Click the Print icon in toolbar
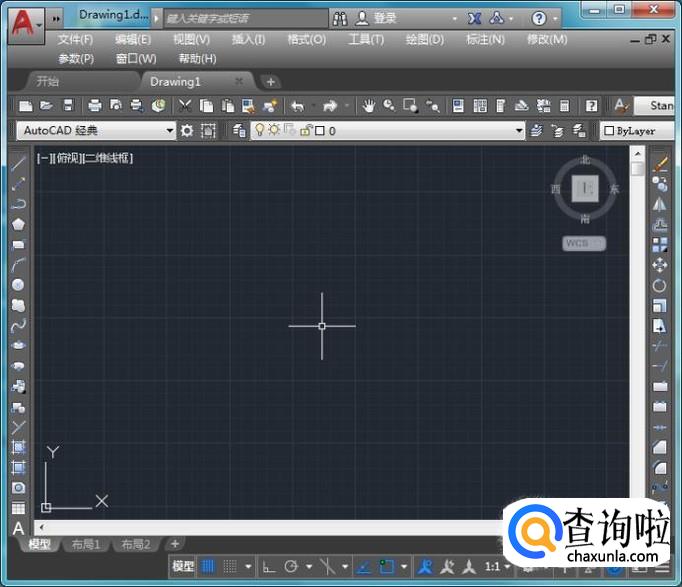Image resolution: width=682 pixels, height=587 pixels. (x=94, y=105)
